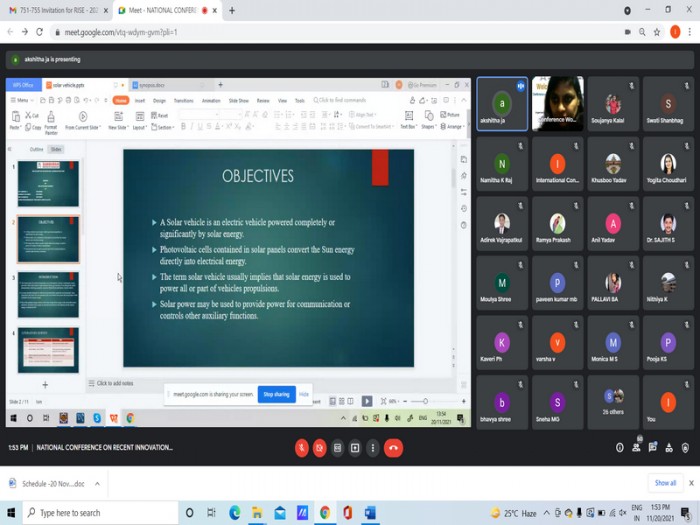Screen dimensions: 700x525
Task: Expand Schedule download item chevron
Action: pos(97,483)
